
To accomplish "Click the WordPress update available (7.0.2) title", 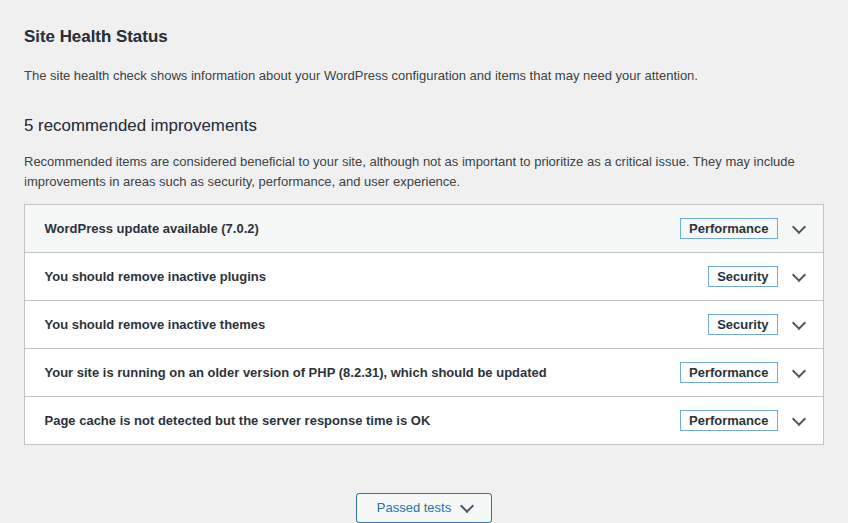I will click(x=151, y=229).
